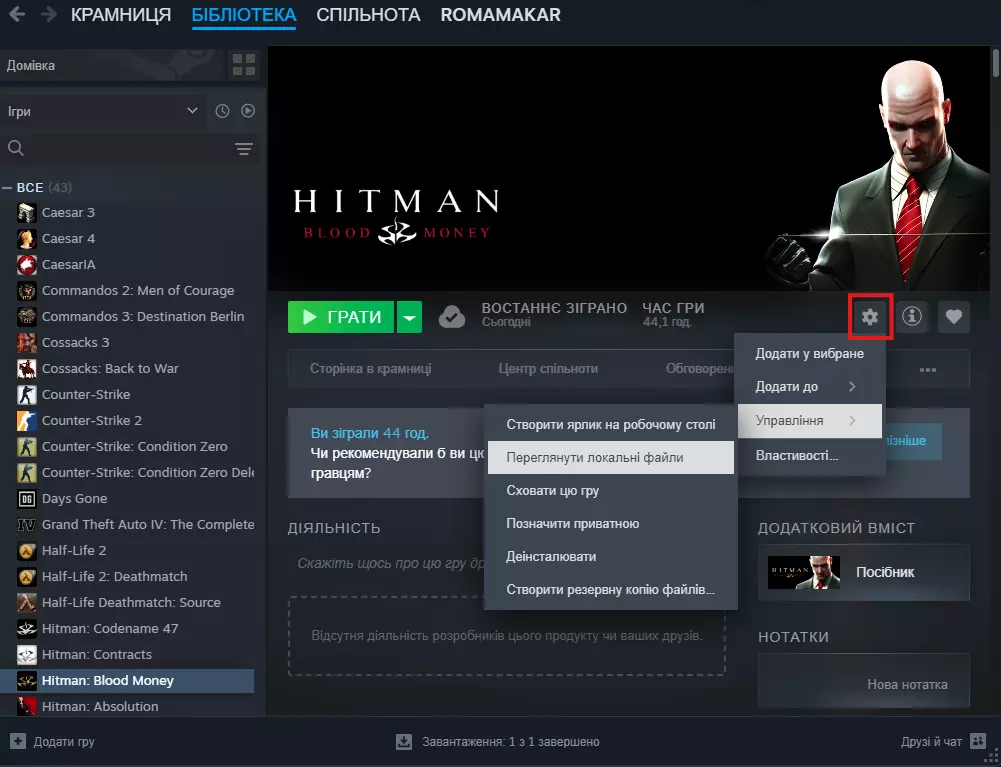Click Commandos 2 game icon
Screen dimensions: 1001x767
27,291
